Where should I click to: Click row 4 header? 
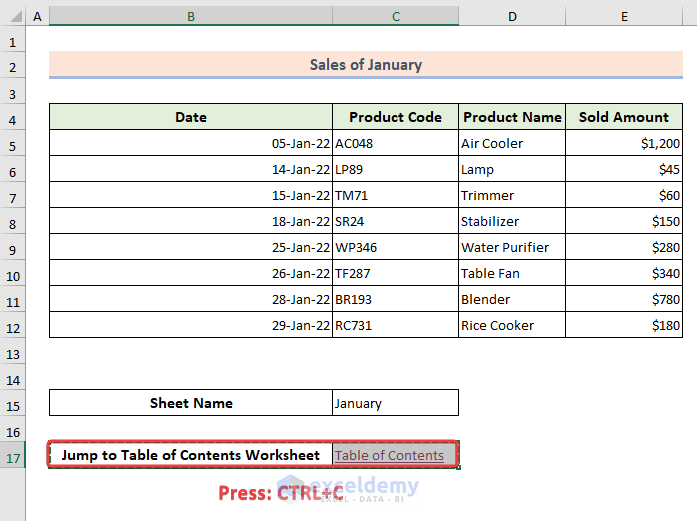[13, 117]
